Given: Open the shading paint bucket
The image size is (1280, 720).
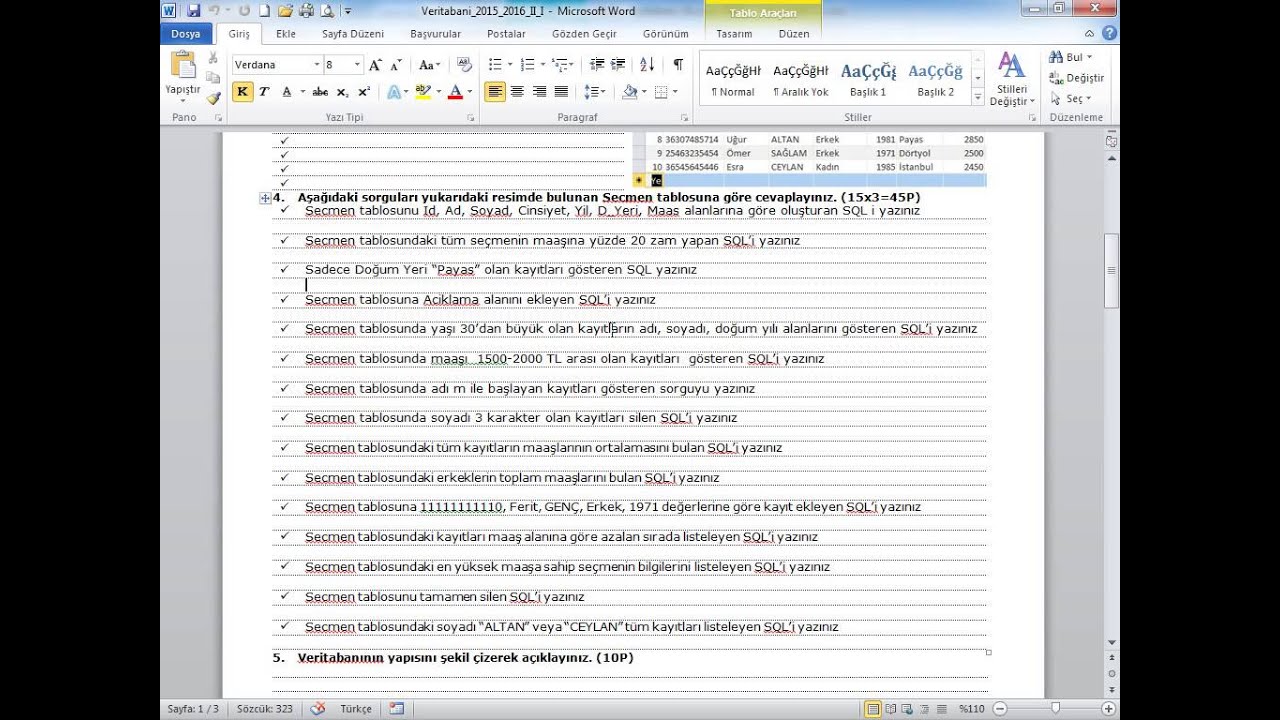Looking at the screenshot, I should point(629,91).
